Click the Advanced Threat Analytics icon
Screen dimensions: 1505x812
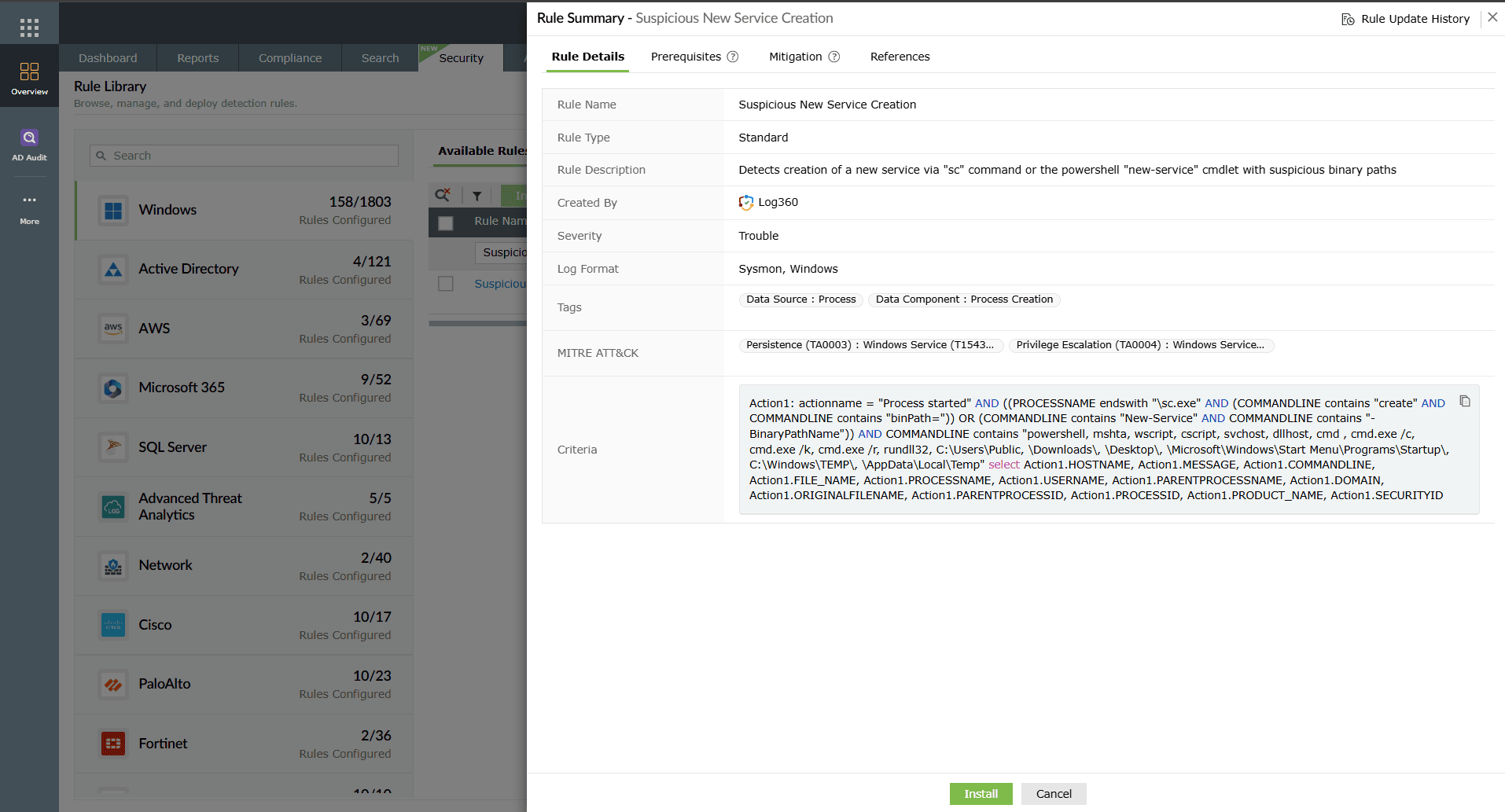pyautogui.click(x=113, y=507)
